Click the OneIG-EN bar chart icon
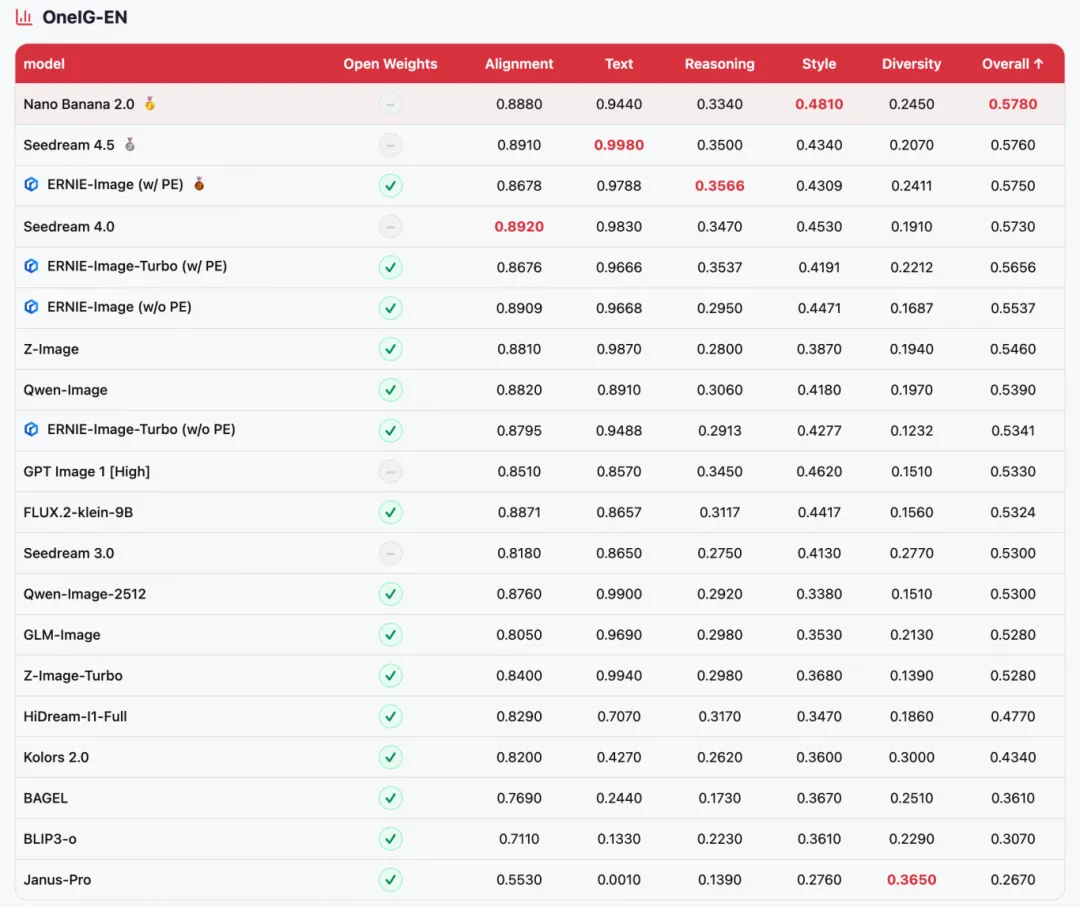 point(24,17)
